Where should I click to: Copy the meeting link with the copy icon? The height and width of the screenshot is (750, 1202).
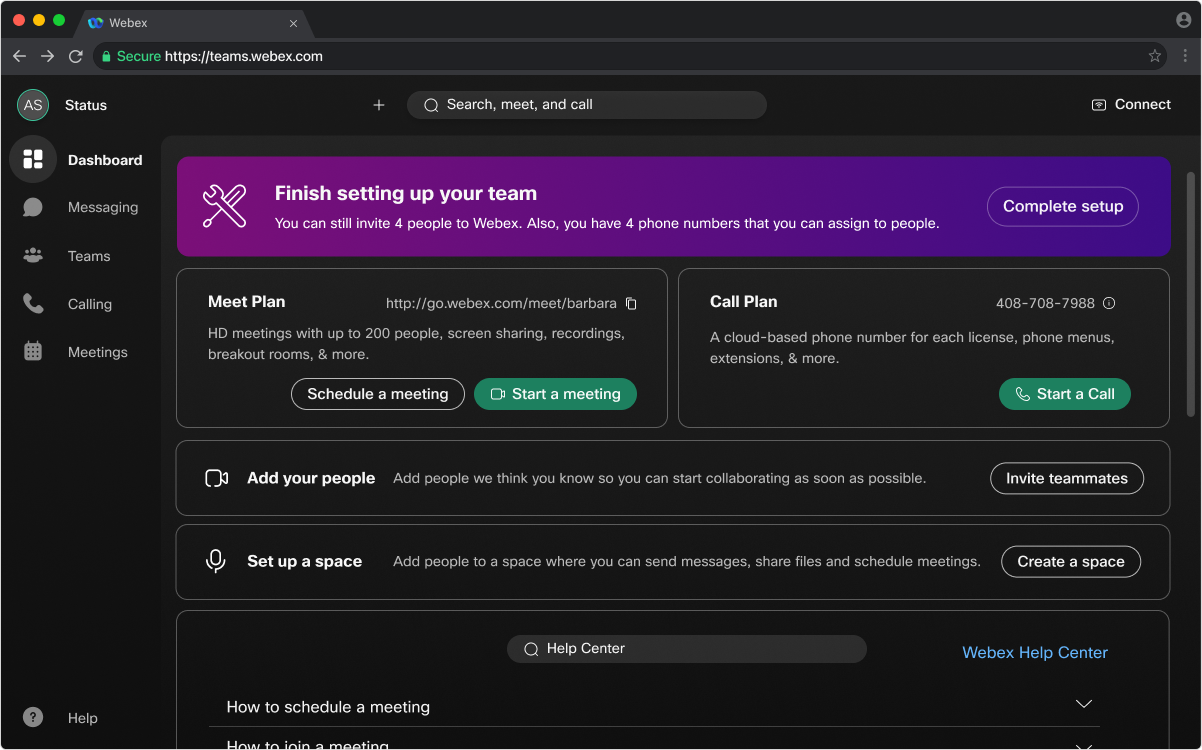631,303
